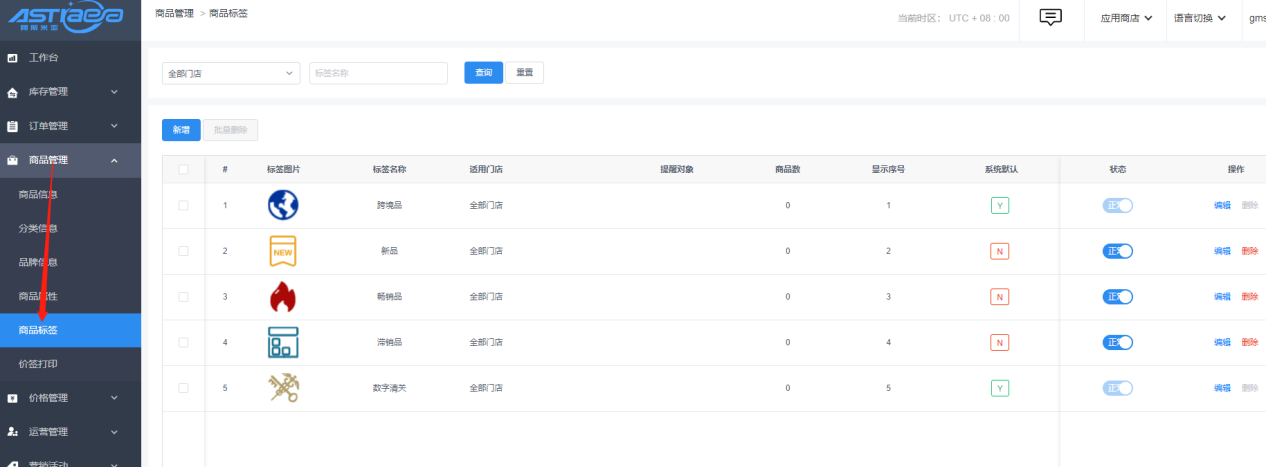This screenshot has height=467, width=1266.
Task: Open 价签打印 in the sidebar menu
Action: pyautogui.click(x=38, y=363)
